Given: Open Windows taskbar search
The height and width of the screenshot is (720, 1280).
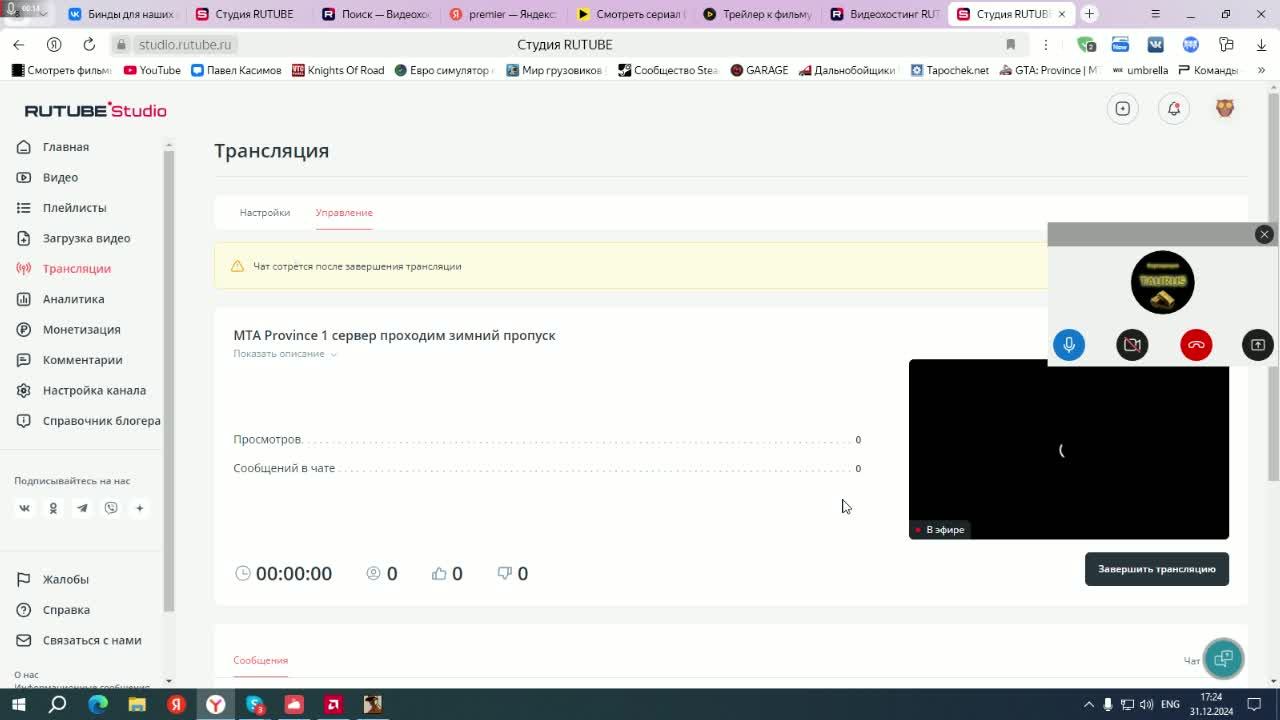Looking at the screenshot, I should coord(58,704).
